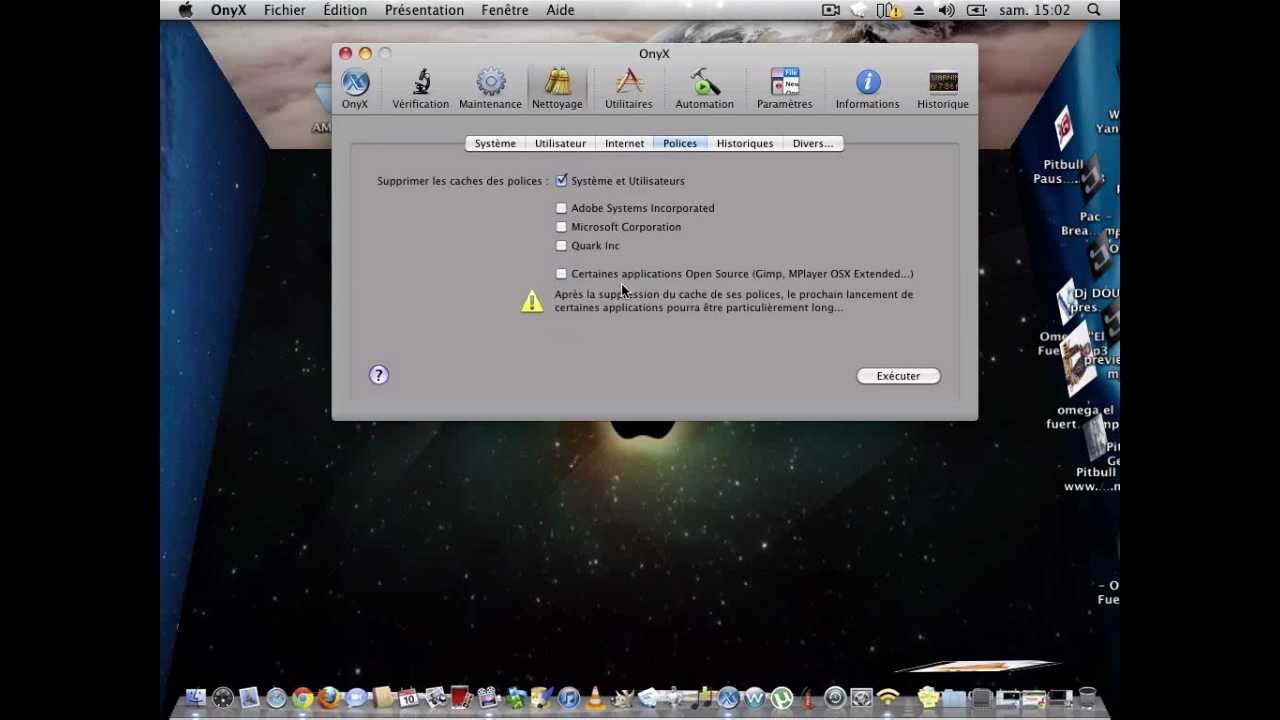This screenshot has width=1280, height=720.
Task: Enable Quark Inc checkbox
Action: 561,246
